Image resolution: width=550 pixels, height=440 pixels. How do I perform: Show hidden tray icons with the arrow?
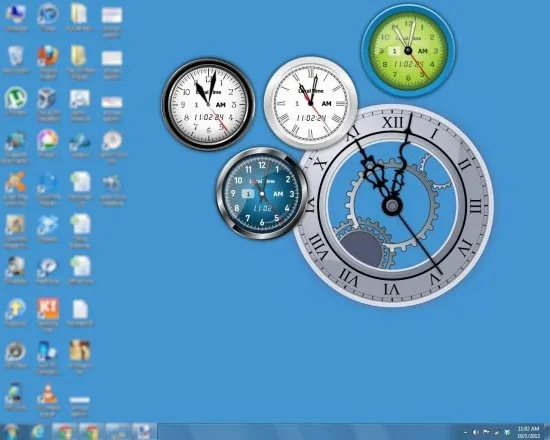(x=465, y=432)
